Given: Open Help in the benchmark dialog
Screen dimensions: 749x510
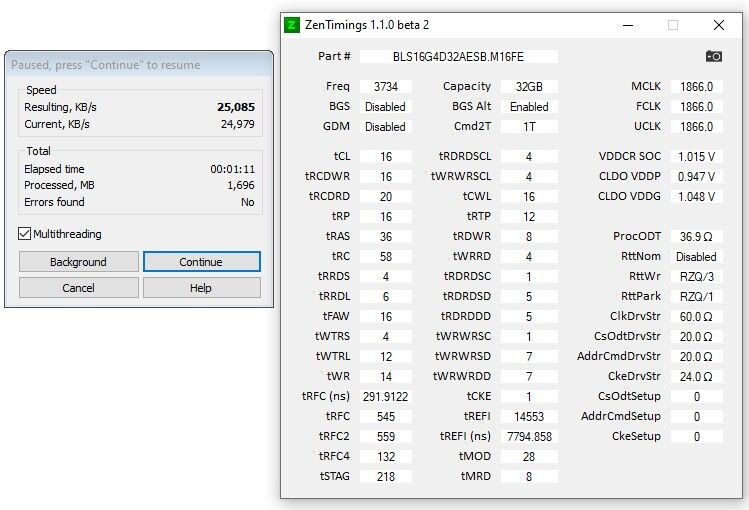Looking at the screenshot, I should pyautogui.click(x=202, y=288).
